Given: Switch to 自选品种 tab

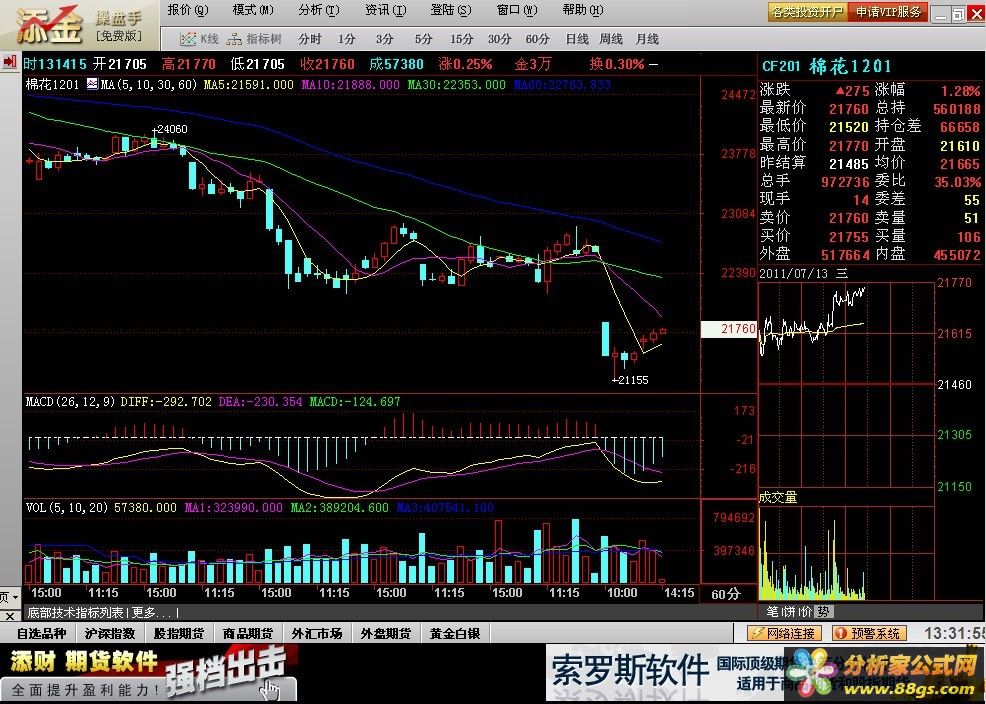Looking at the screenshot, I should tap(41, 634).
